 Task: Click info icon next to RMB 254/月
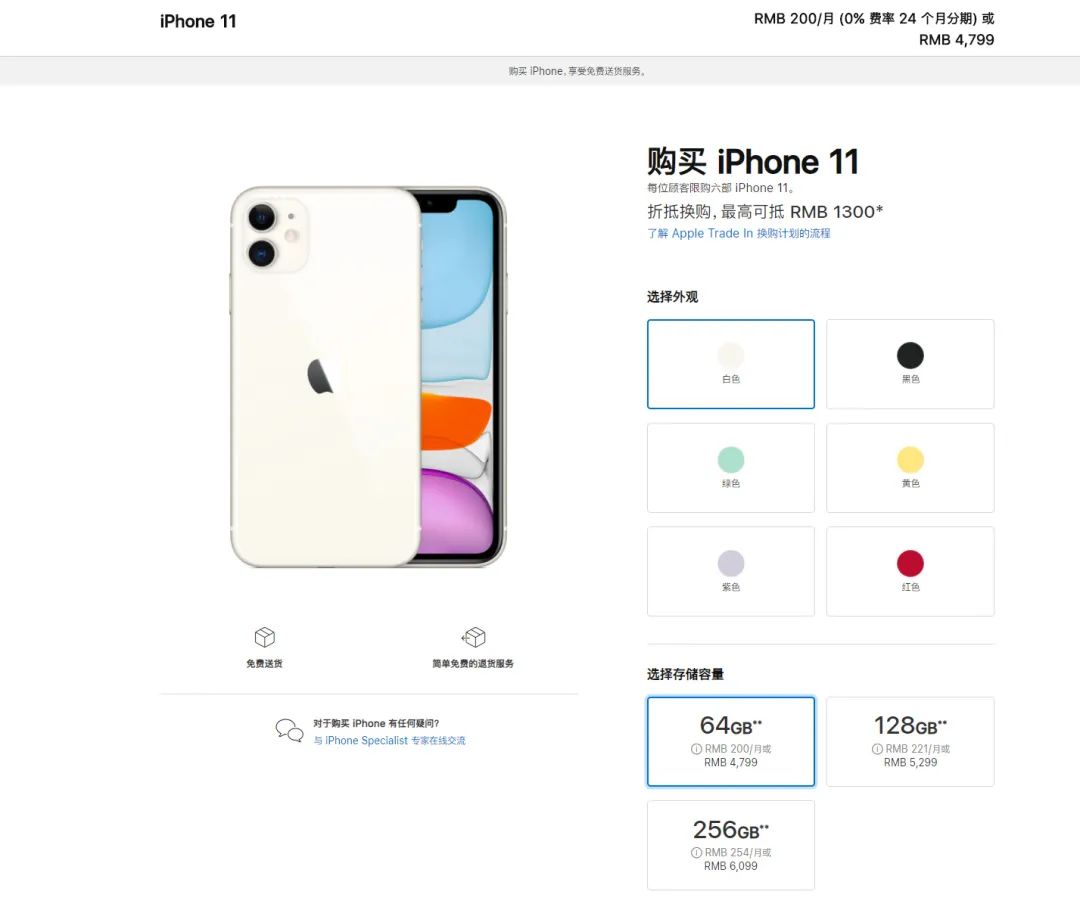[696, 853]
